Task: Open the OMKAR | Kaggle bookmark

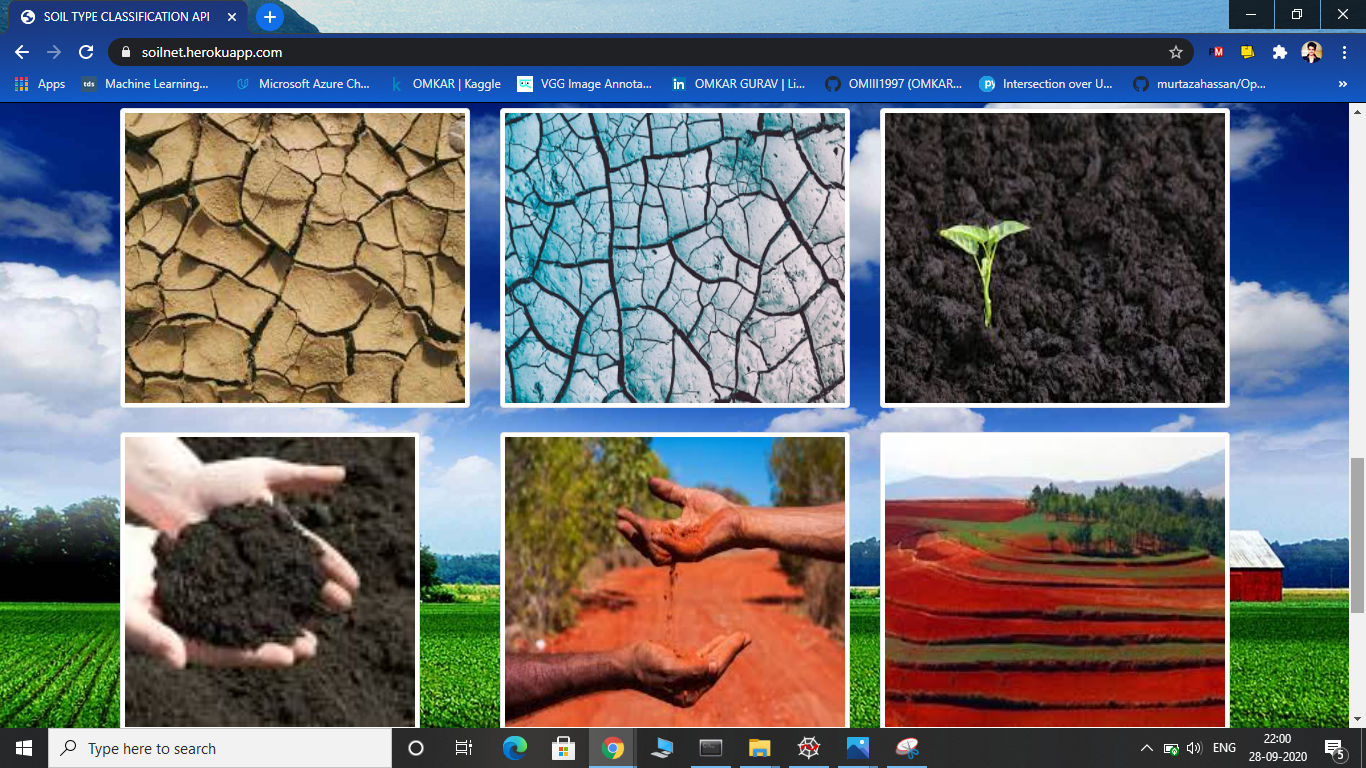Action: 445,84
